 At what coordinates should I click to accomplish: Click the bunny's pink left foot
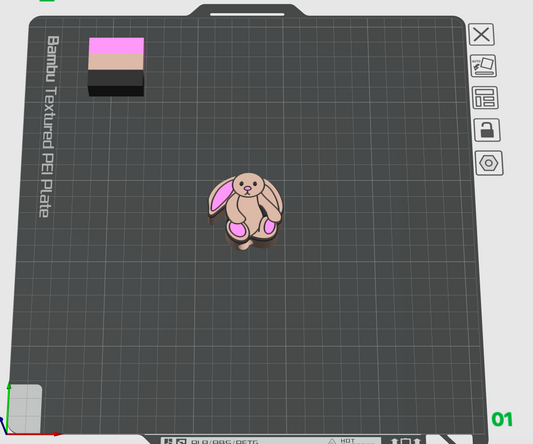(x=237, y=230)
